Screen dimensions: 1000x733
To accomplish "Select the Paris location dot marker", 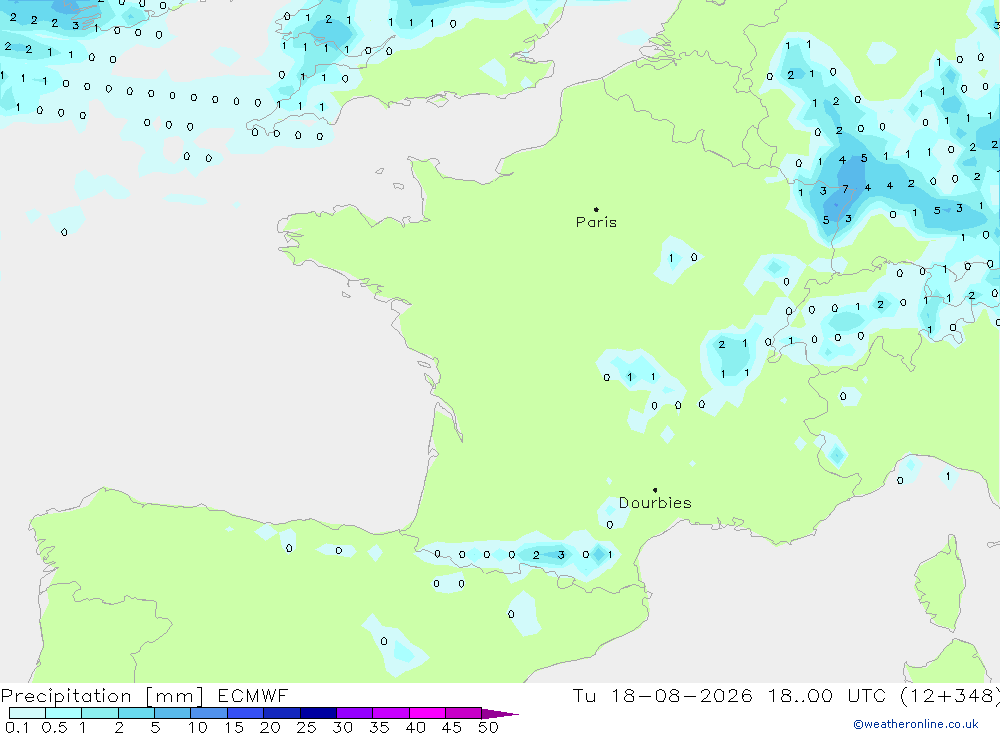I will point(596,209).
